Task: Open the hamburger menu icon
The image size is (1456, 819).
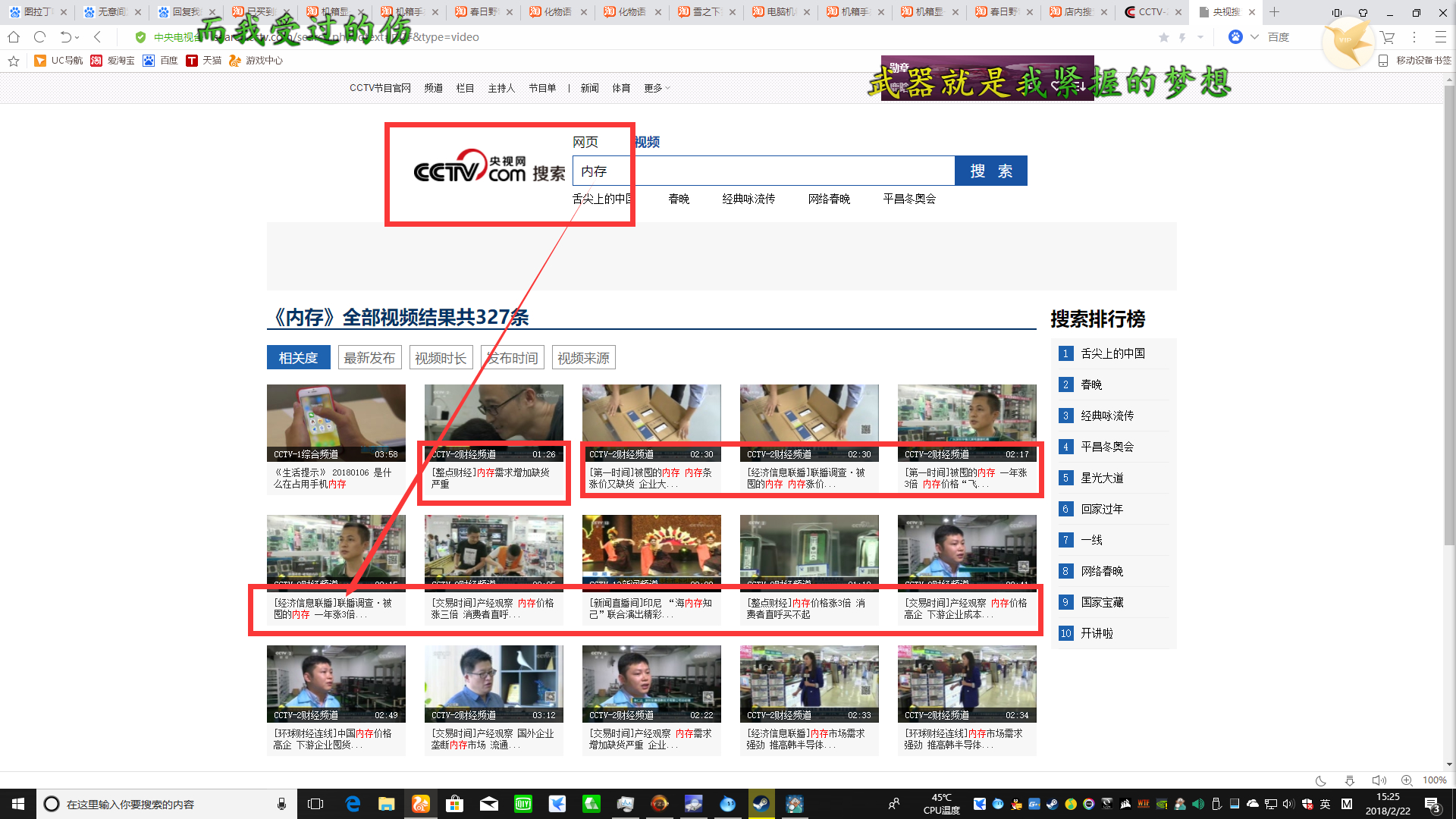Action: coord(1440,37)
